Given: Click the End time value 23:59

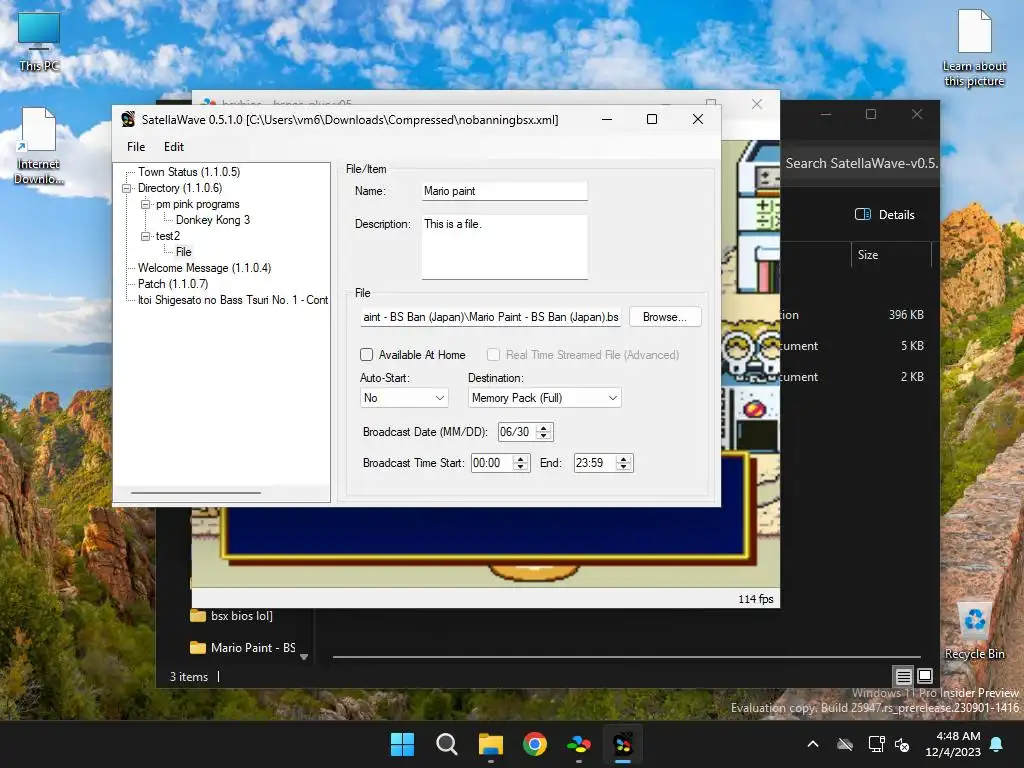Looking at the screenshot, I should tap(589, 463).
